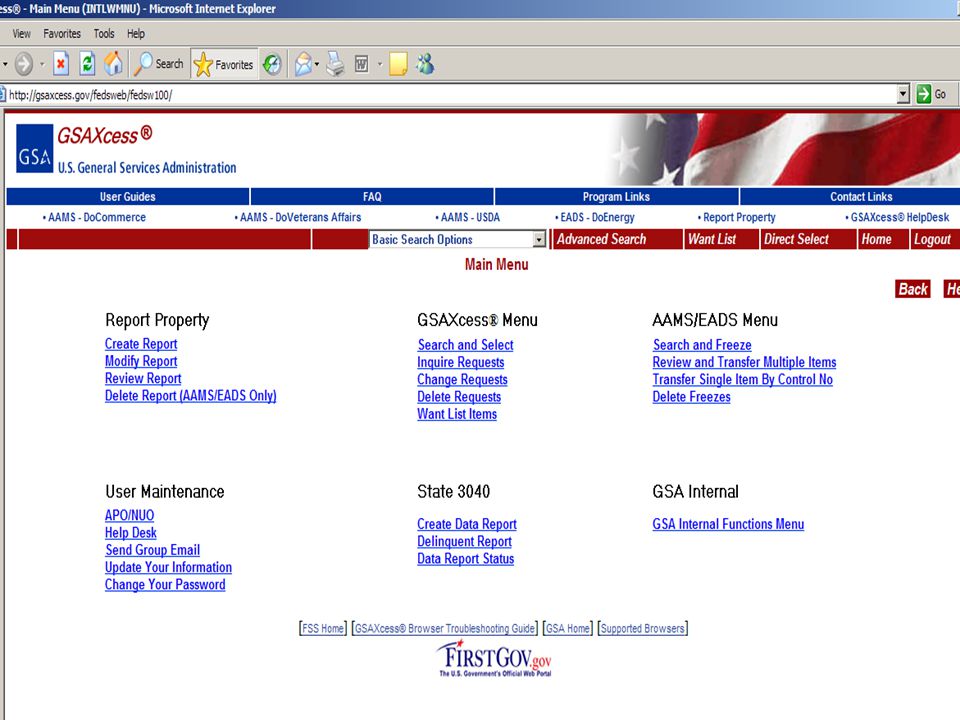Click the Refresh page icon
The height and width of the screenshot is (720, 960).
click(x=88, y=64)
